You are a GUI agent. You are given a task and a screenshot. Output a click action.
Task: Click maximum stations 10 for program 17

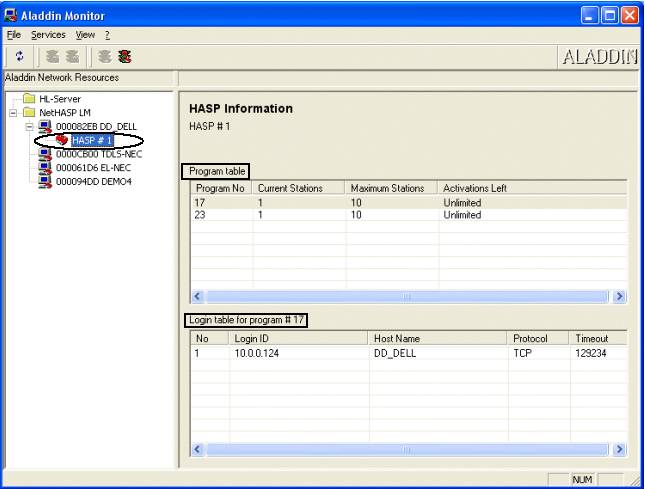[356, 202]
